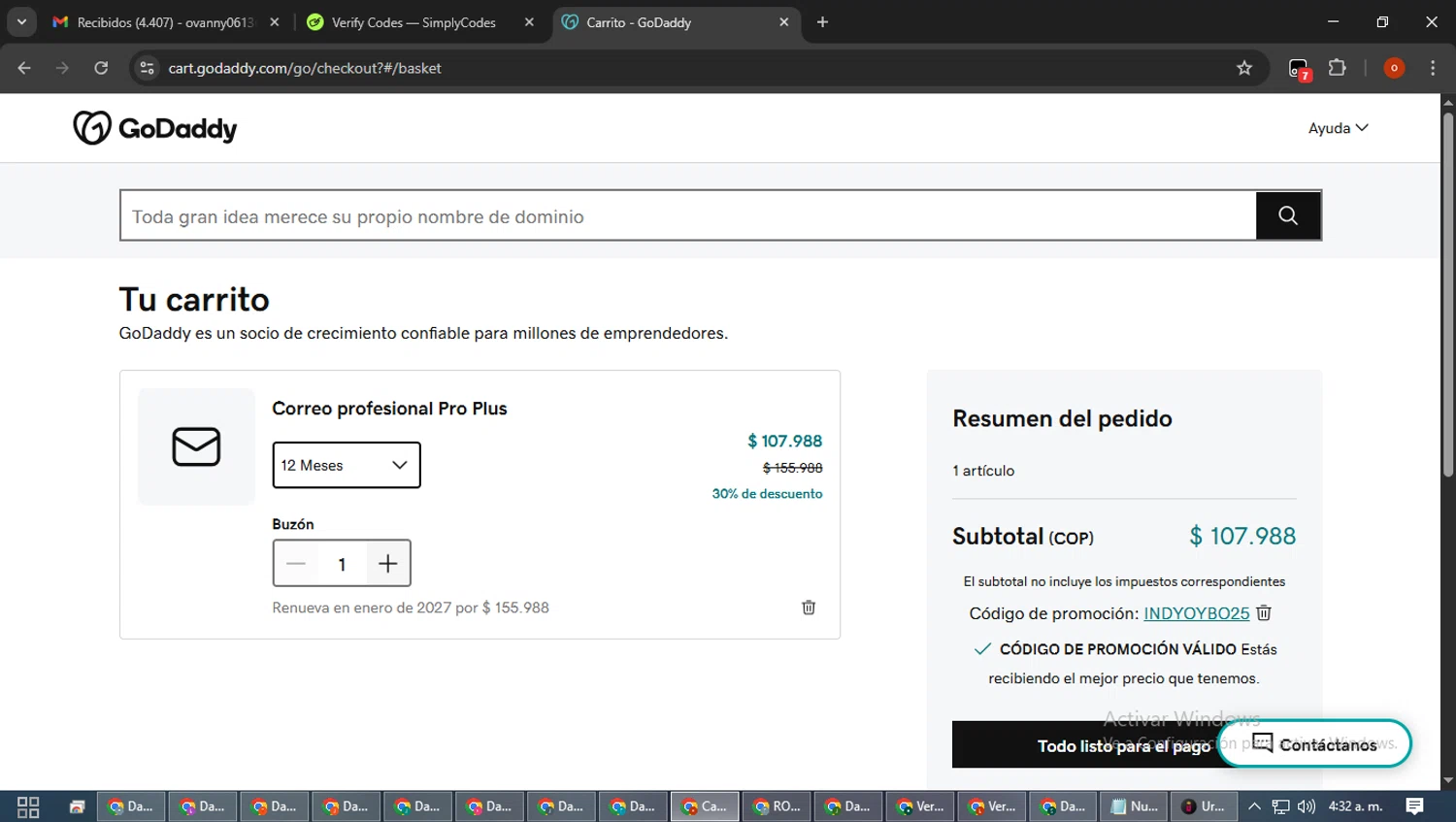1456x822 pixels.
Task: Click the INDYOYBO25 promo code link
Action: [1196, 613]
